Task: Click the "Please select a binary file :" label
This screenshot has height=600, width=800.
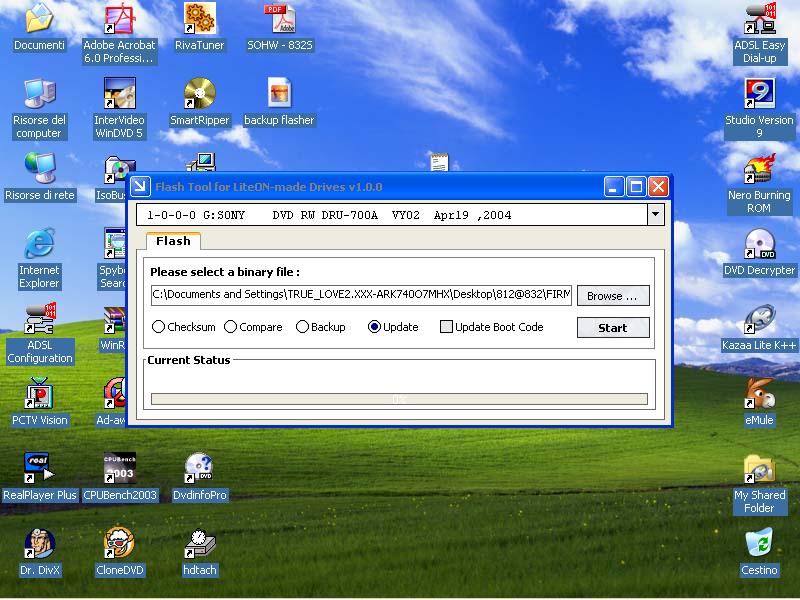Action: [225, 272]
